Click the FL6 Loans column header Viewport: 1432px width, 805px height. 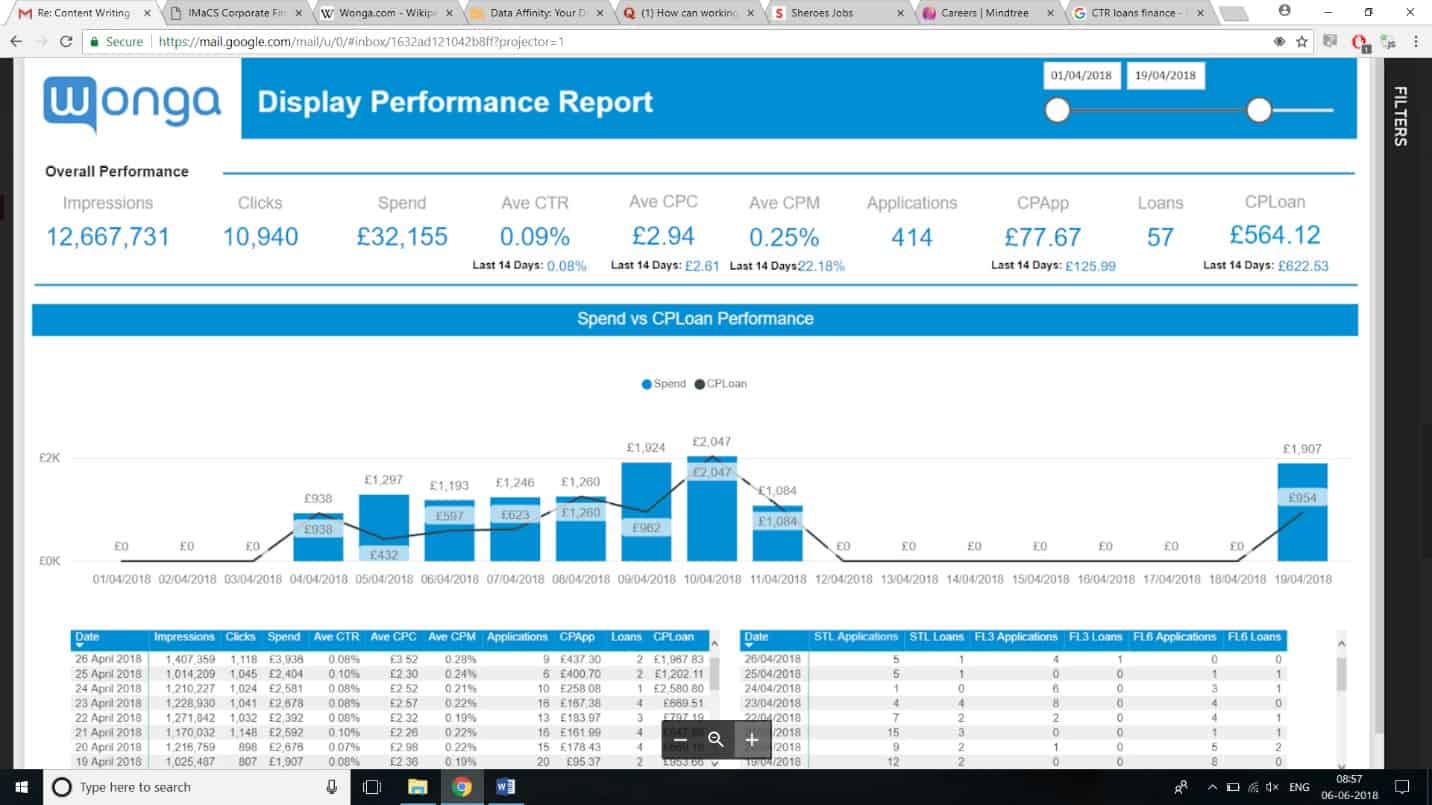(x=1254, y=637)
